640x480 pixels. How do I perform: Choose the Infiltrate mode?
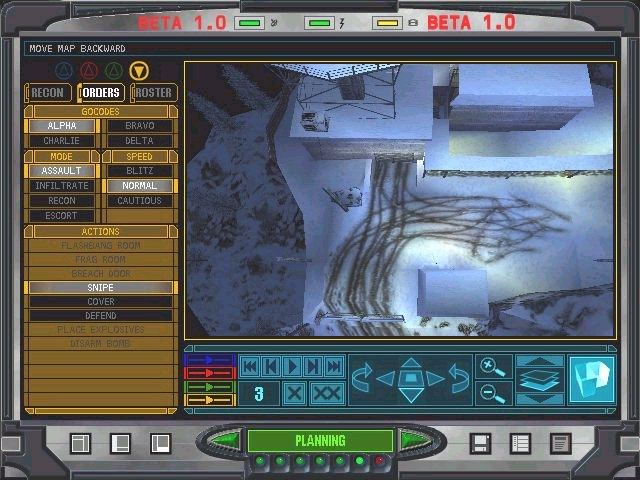[62, 186]
